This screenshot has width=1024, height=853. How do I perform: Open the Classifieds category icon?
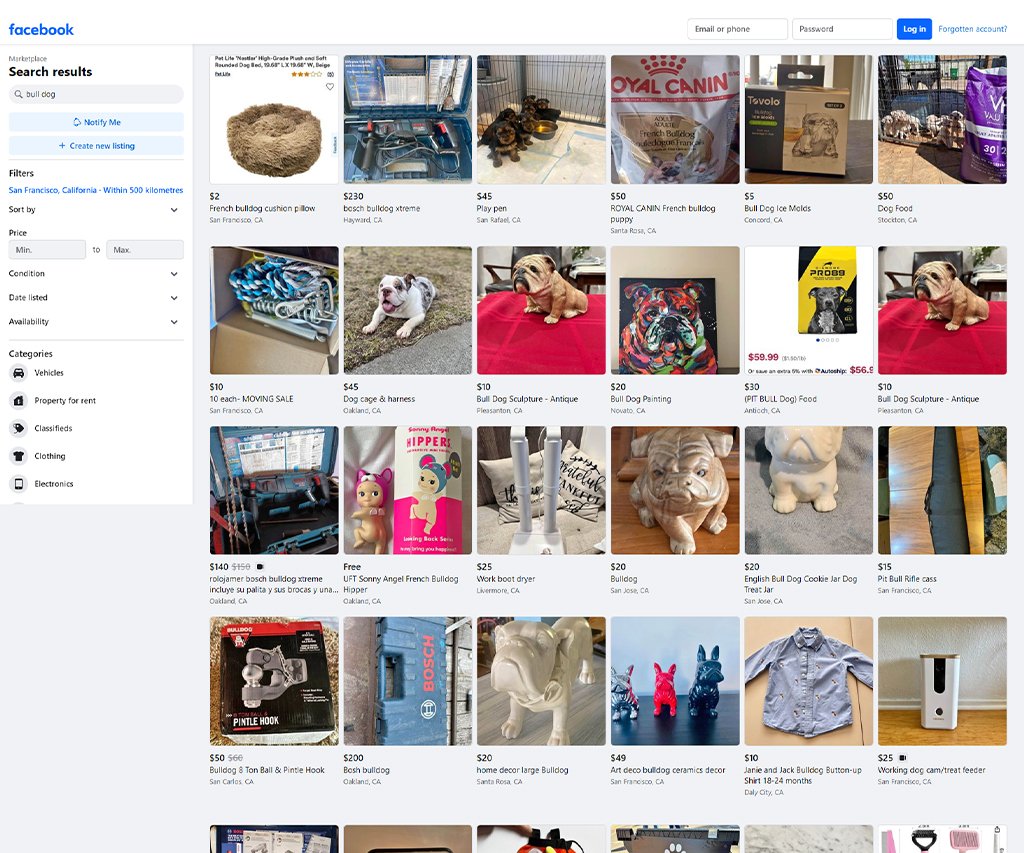click(x=19, y=428)
